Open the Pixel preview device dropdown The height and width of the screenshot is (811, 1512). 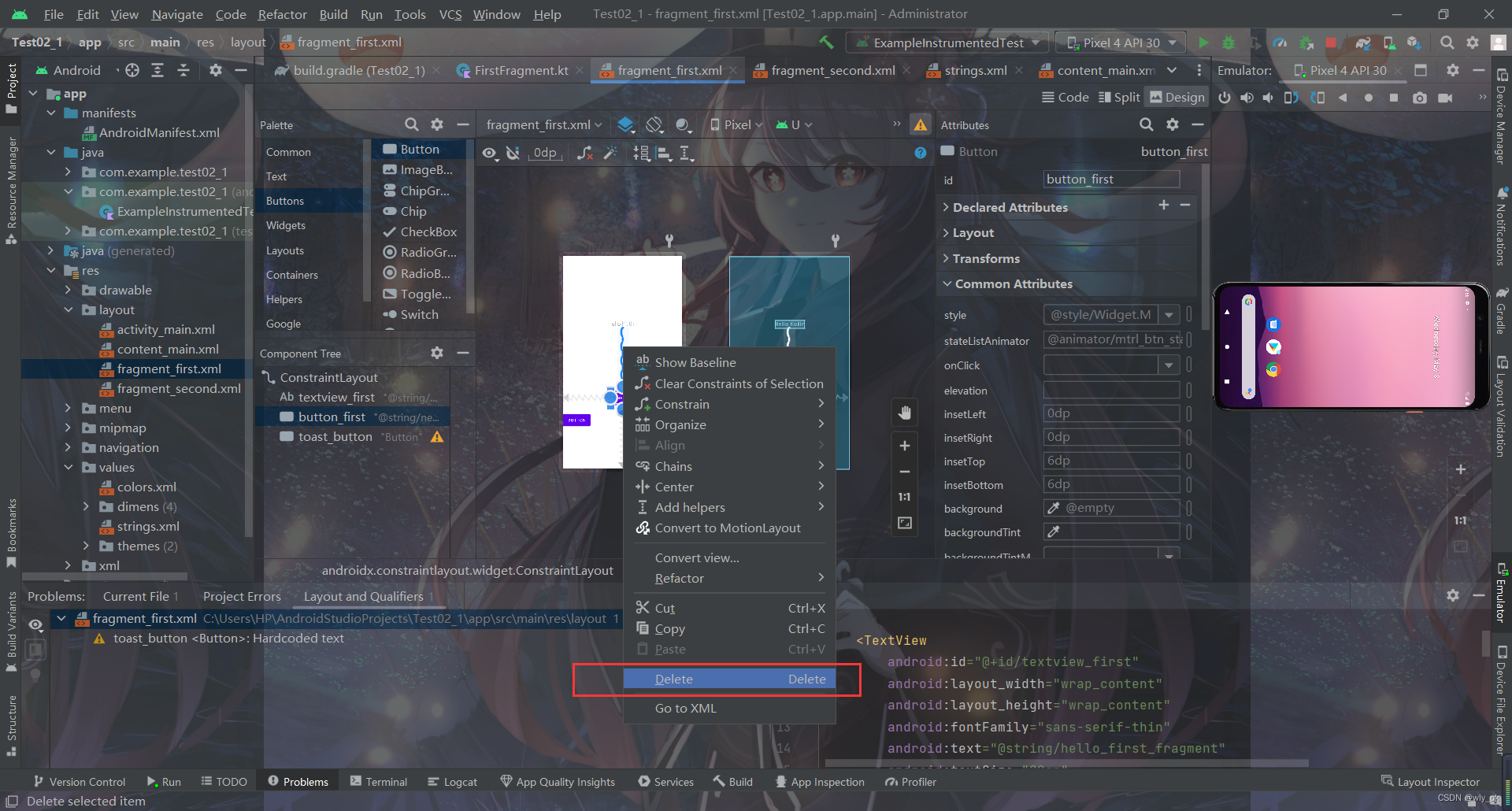pyautogui.click(x=736, y=124)
